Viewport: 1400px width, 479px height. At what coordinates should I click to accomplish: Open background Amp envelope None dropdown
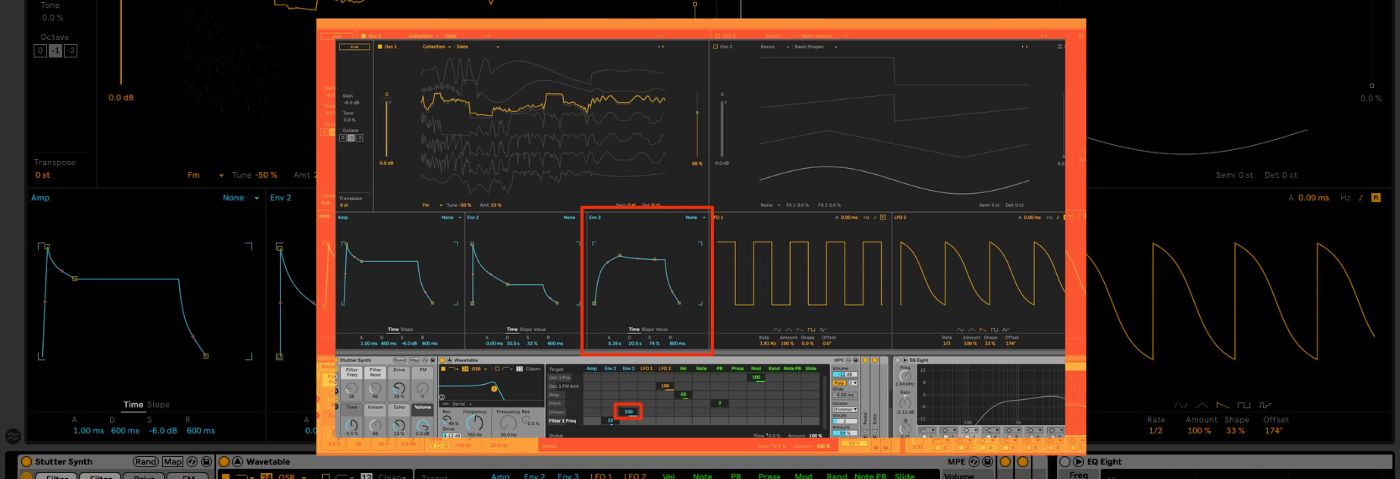[x=242, y=198]
